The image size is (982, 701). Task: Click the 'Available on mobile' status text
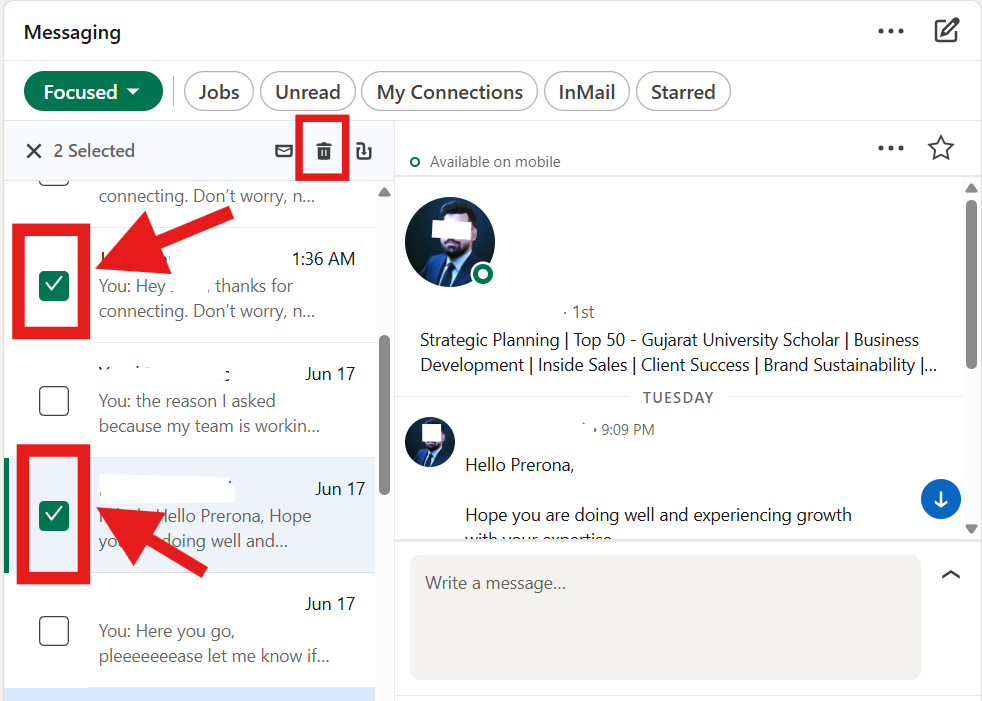495,162
